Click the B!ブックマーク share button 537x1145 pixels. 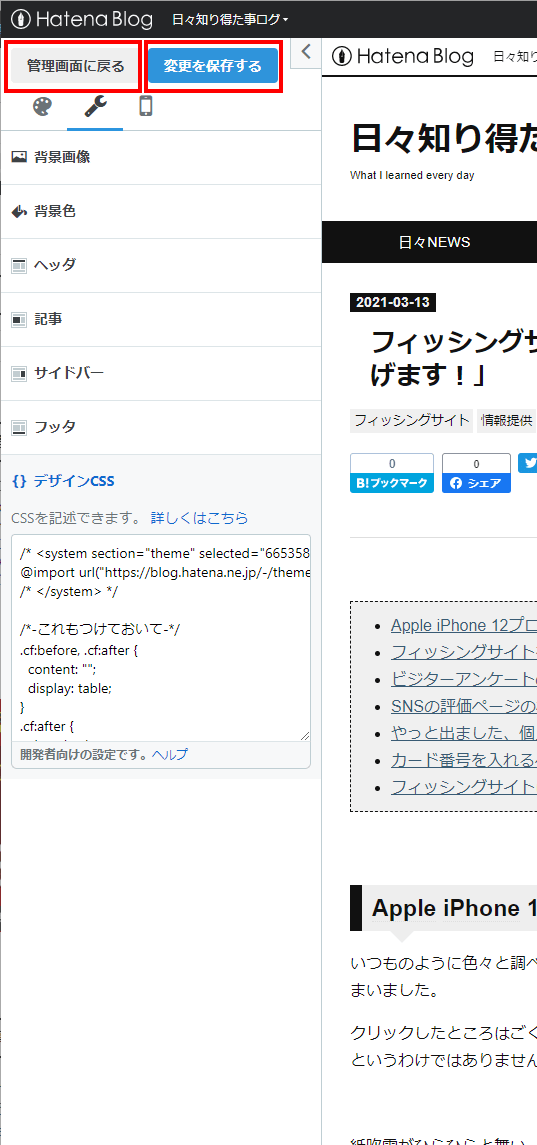click(392, 473)
